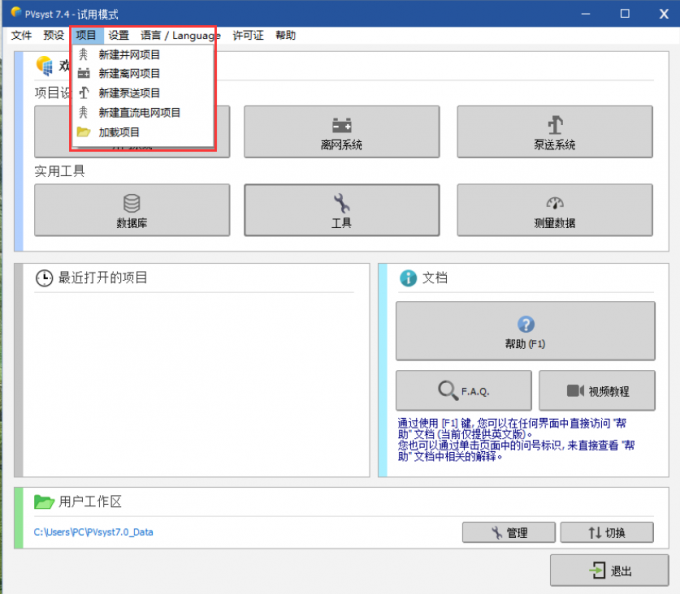Screen dimensions: 680x594
Task: Open the 泵送系统 button
Action: coord(555,131)
